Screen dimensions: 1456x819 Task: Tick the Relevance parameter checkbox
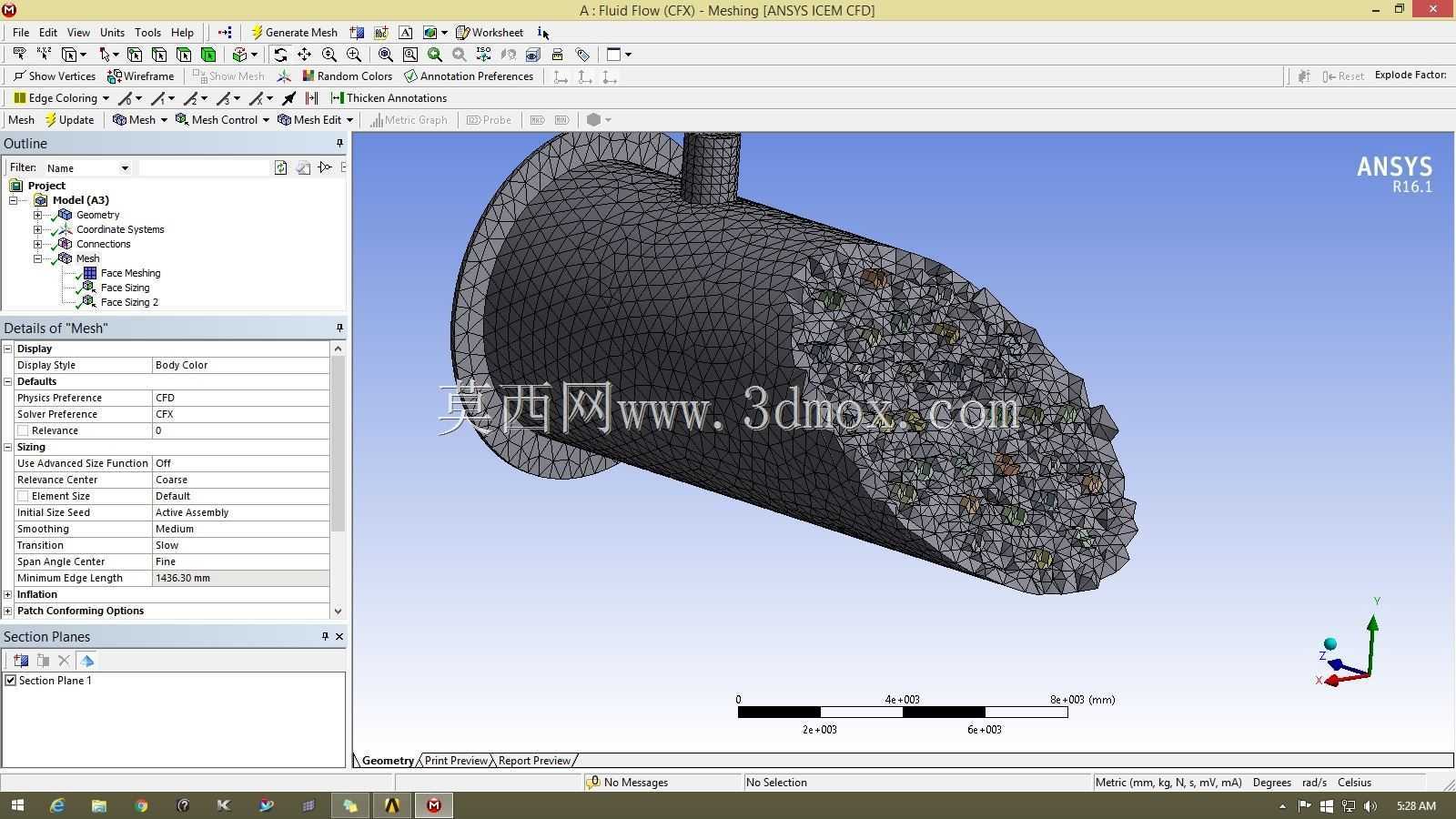(23, 430)
